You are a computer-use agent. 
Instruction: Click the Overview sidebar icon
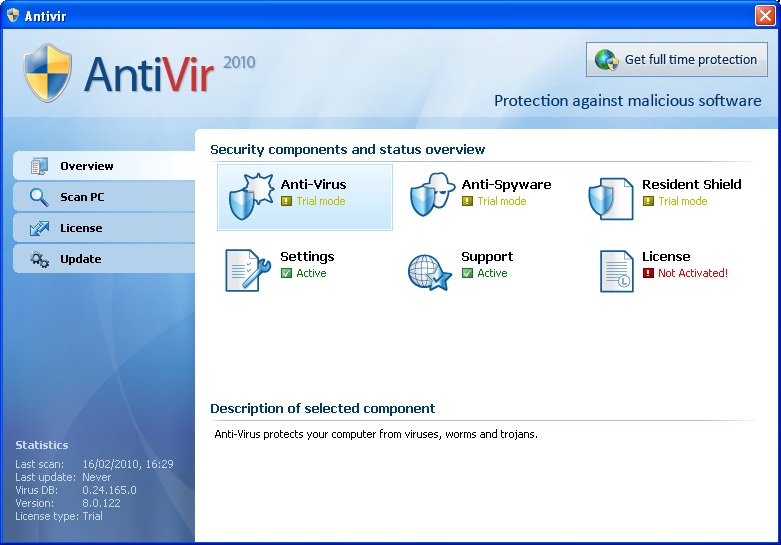click(x=39, y=166)
